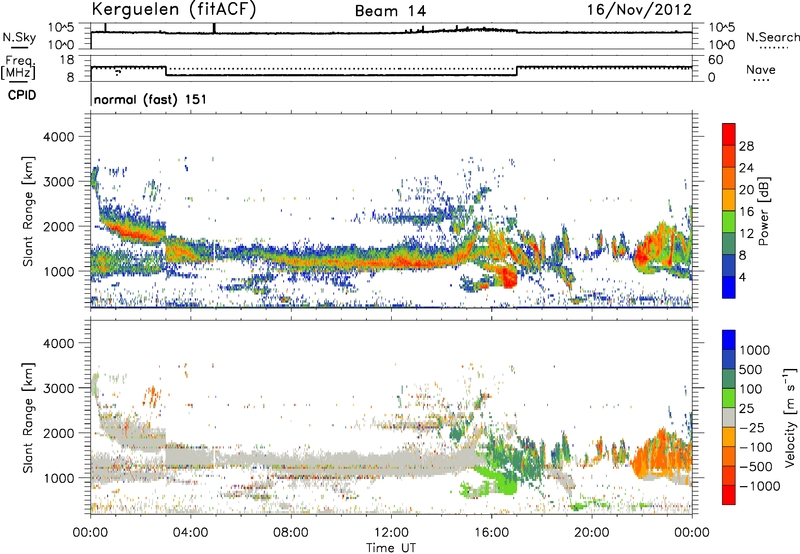Screen dimensions: 800x554
Task: Click the Power [dB] colorbar title
Action: coord(764,211)
